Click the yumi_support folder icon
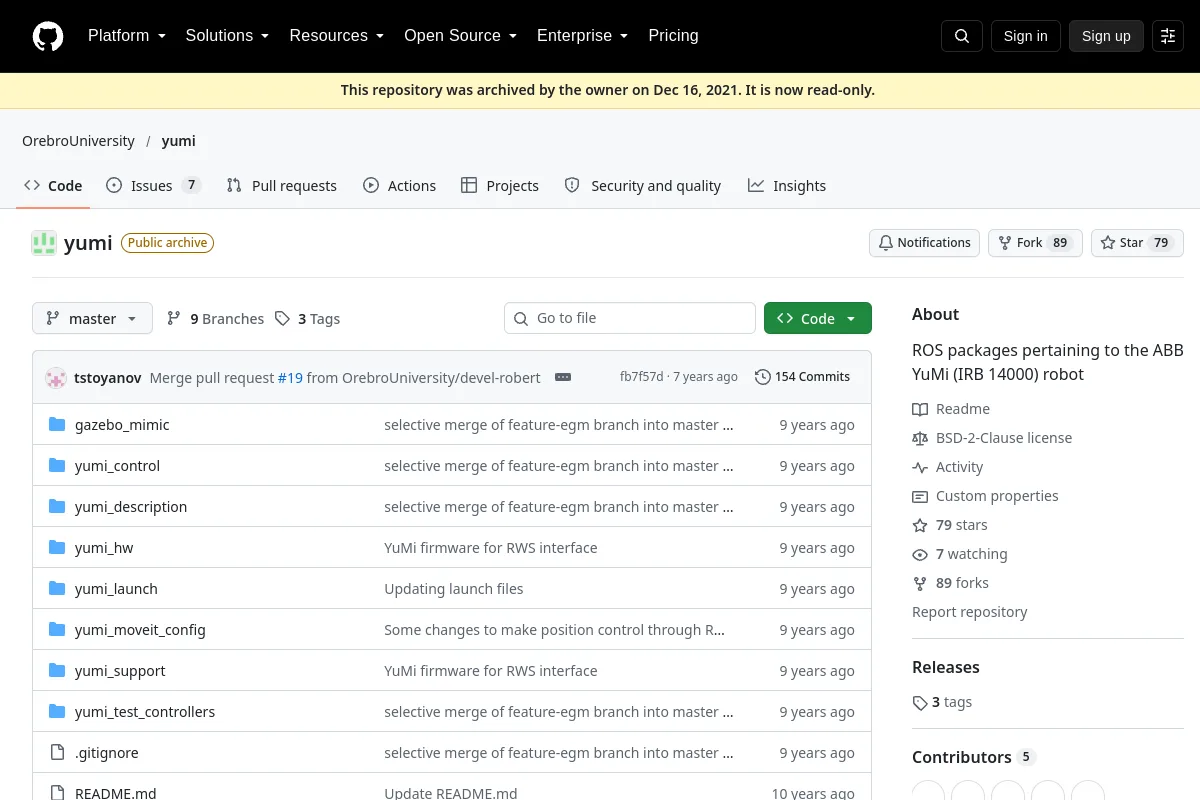 coord(57,671)
